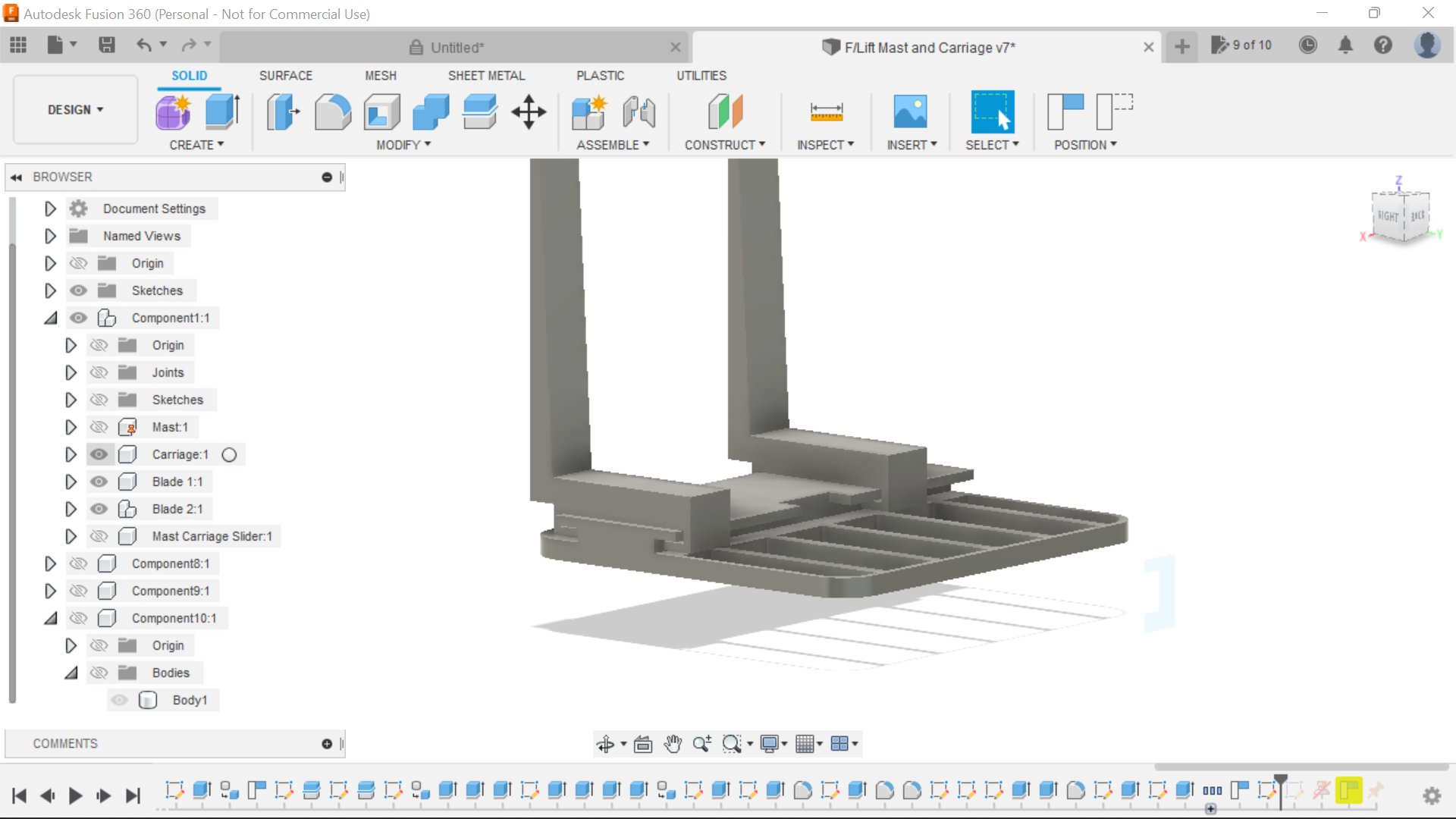Image resolution: width=1456 pixels, height=819 pixels.
Task: Open the Insert canvas image icon
Action: tap(912, 111)
